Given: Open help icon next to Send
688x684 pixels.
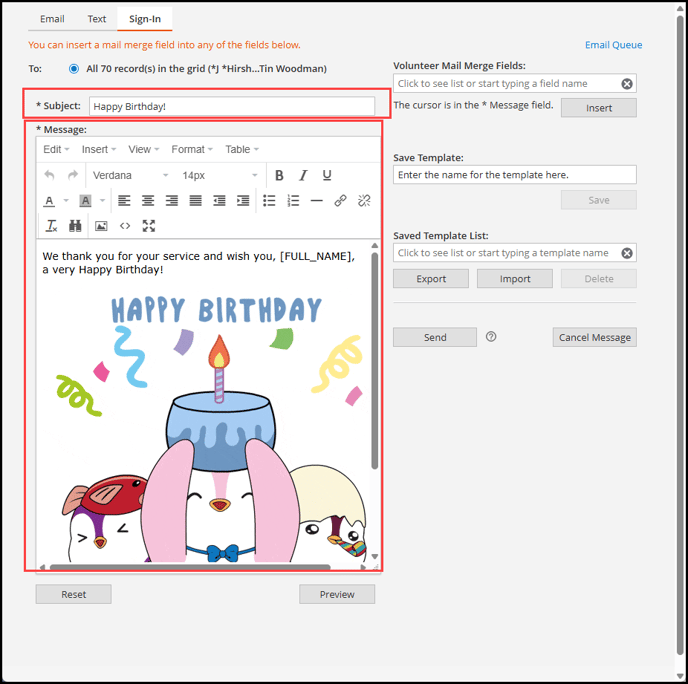Looking at the screenshot, I should [491, 337].
